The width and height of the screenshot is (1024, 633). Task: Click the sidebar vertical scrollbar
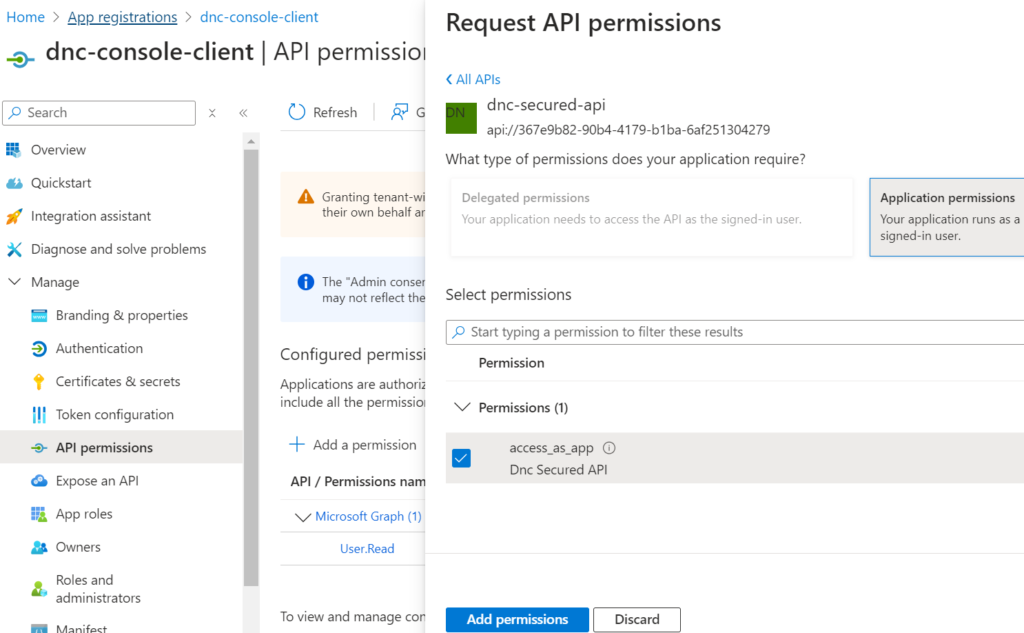point(251,368)
